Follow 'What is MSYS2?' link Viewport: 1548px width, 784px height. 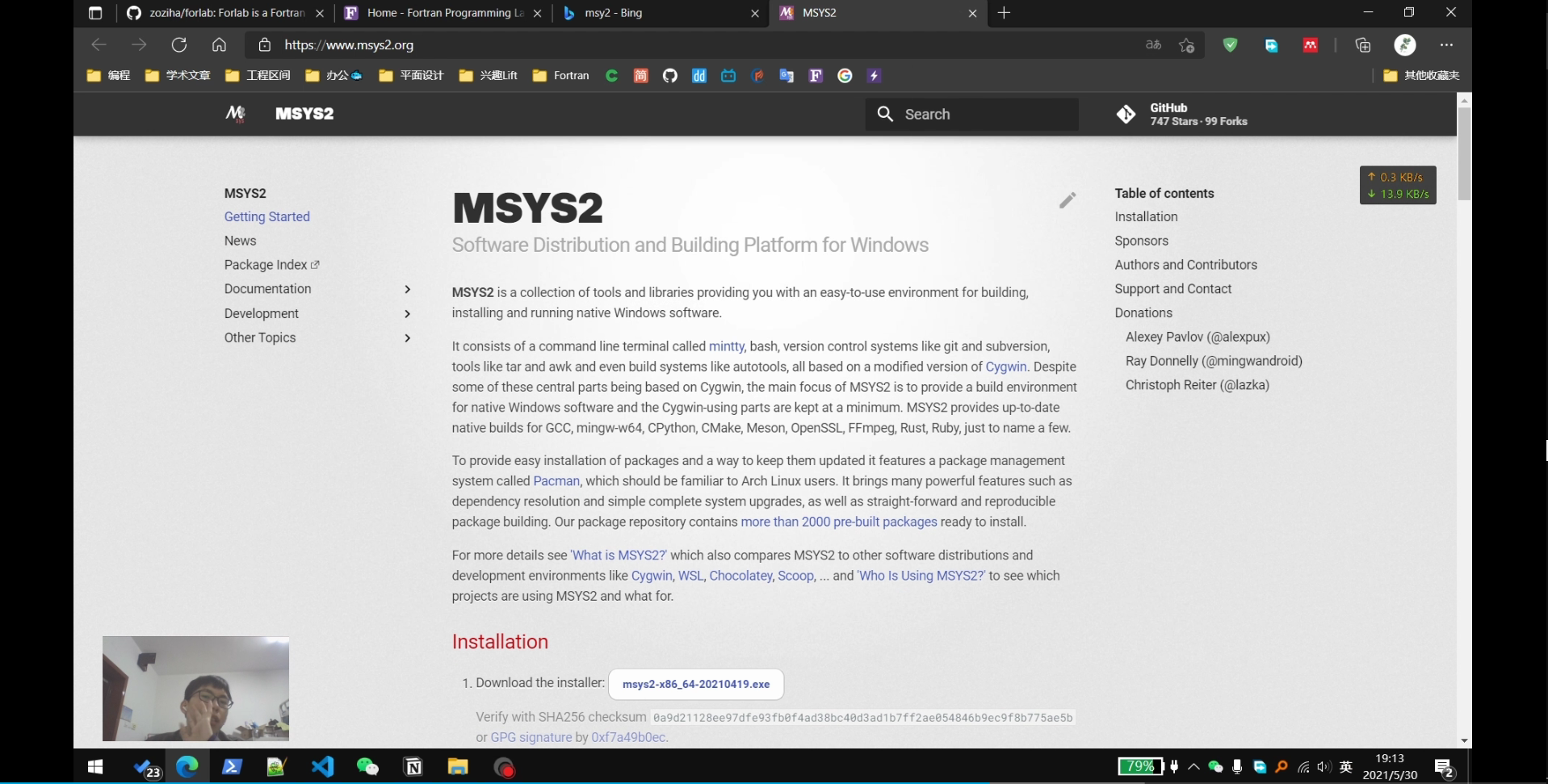619,556
